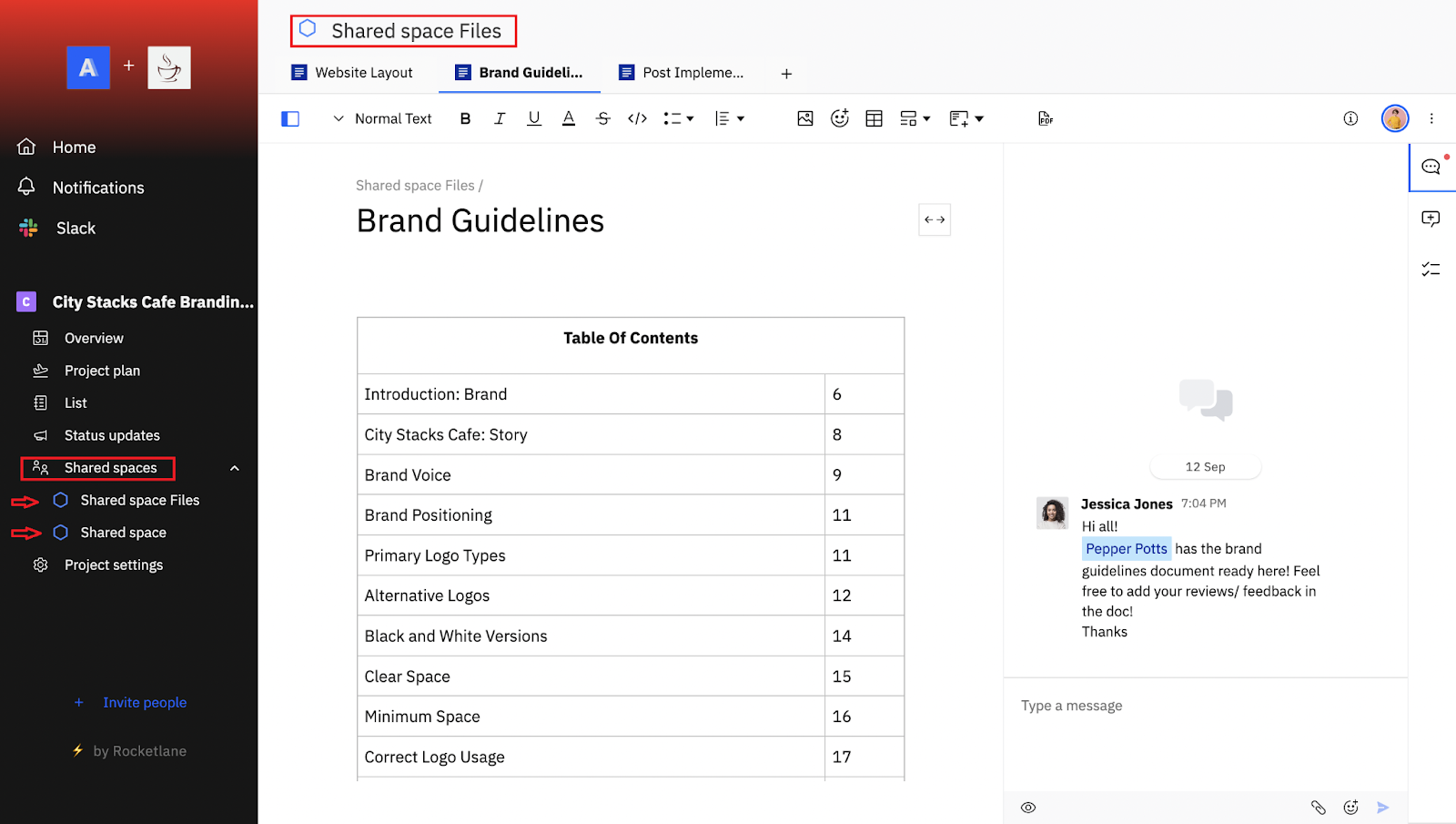1456x824 pixels.
Task: Open the bullet list dropdown
Action: (x=678, y=118)
